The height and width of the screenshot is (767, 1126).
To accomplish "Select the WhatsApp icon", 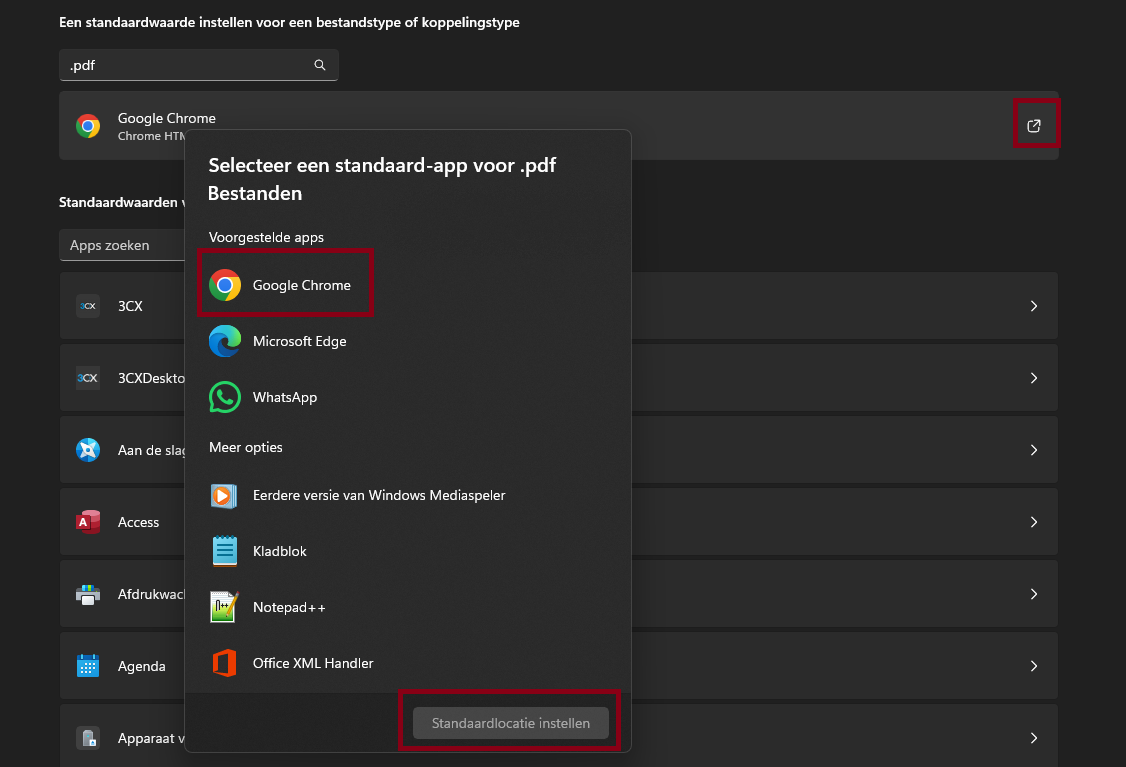I will click(x=225, y=397).
